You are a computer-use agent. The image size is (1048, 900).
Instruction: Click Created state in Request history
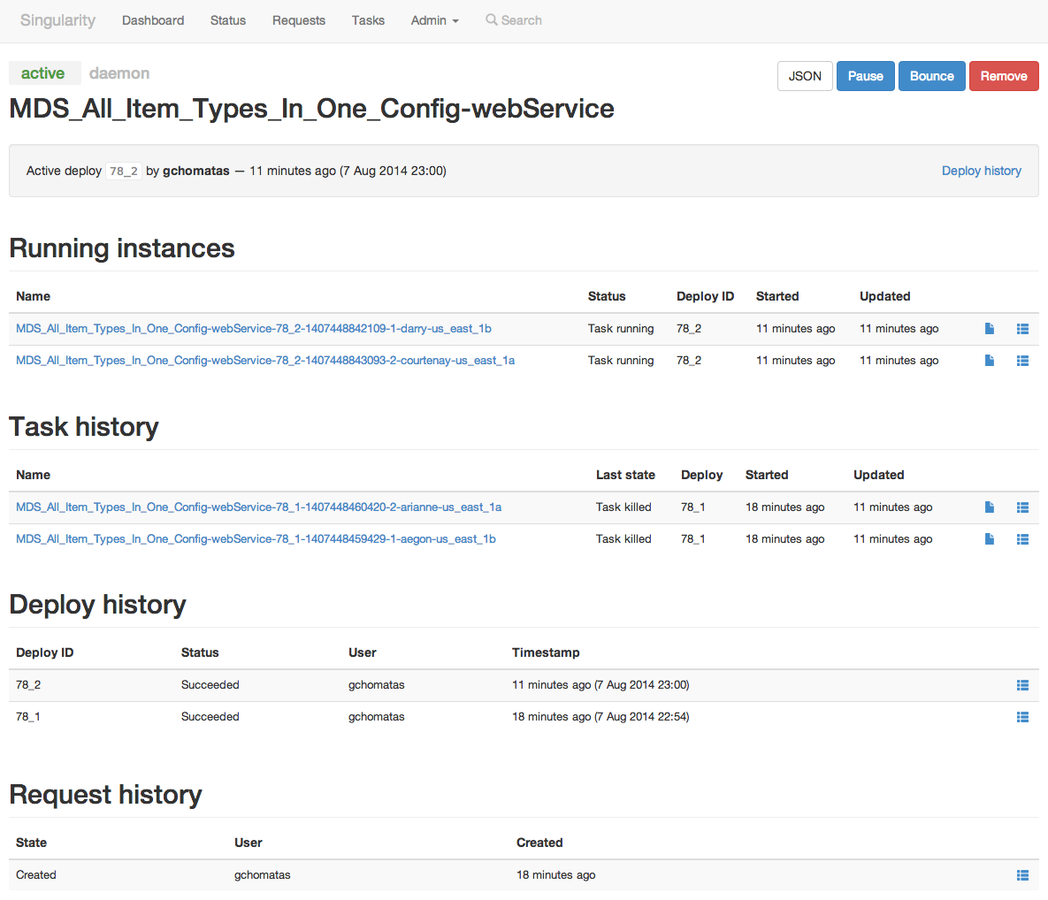[x=36, y=875]
